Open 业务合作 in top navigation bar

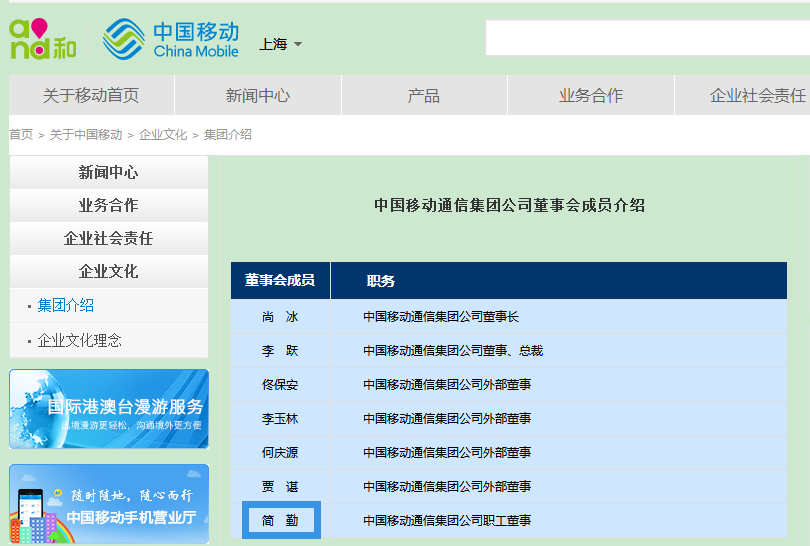591,96
